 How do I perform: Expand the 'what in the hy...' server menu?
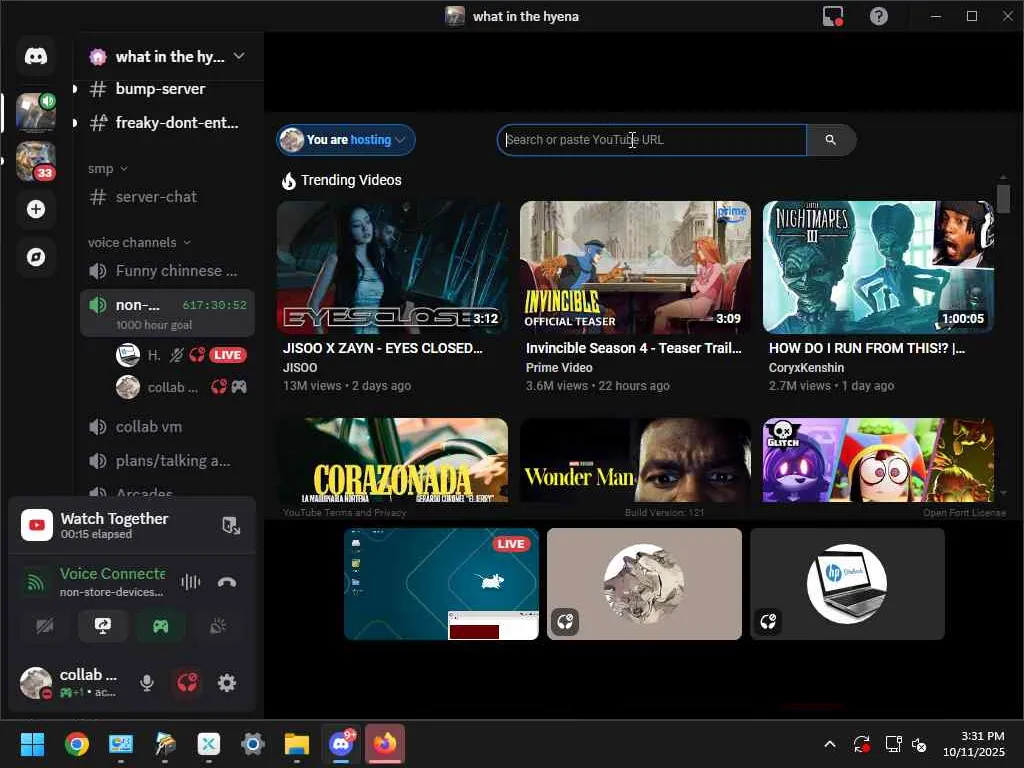(x=168, y=57)
